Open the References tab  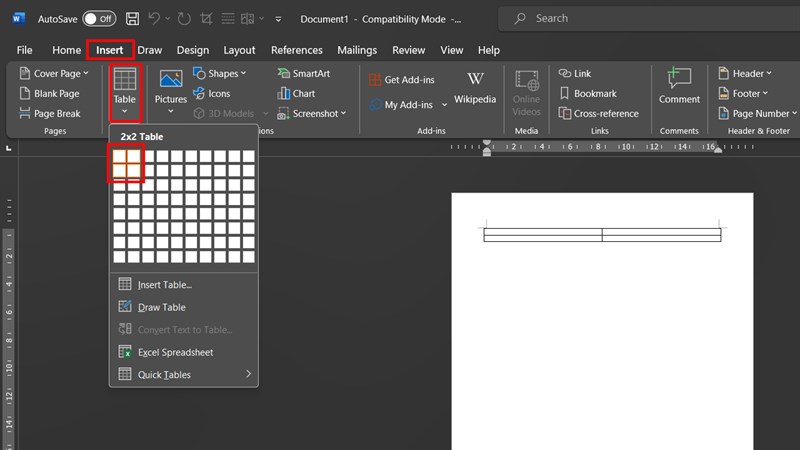[297, 50]
